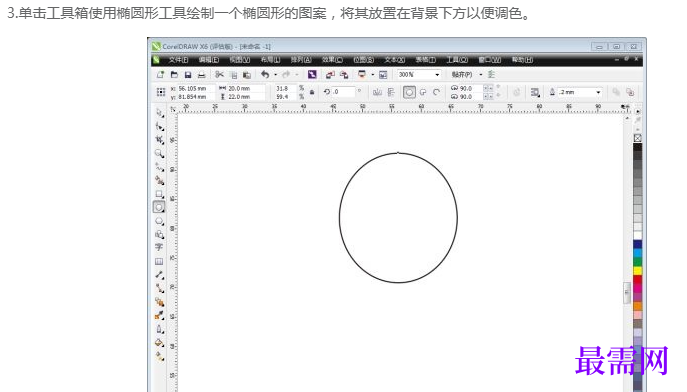Select the Parallel Dimension tool

(159, 275)
